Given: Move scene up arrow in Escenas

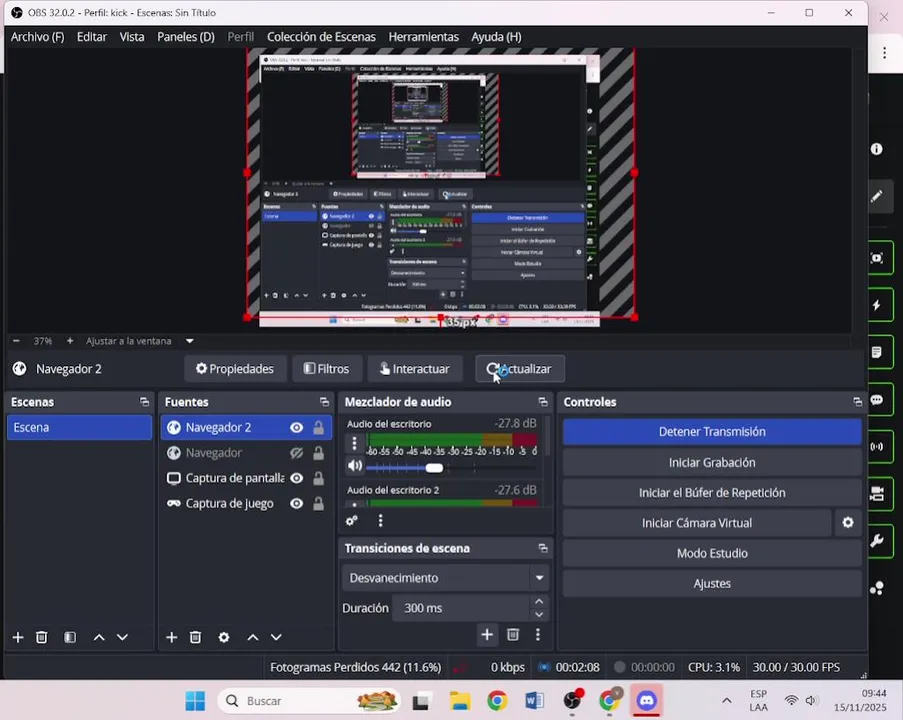Looking at the screenshot, I should [x=99, y=637].
